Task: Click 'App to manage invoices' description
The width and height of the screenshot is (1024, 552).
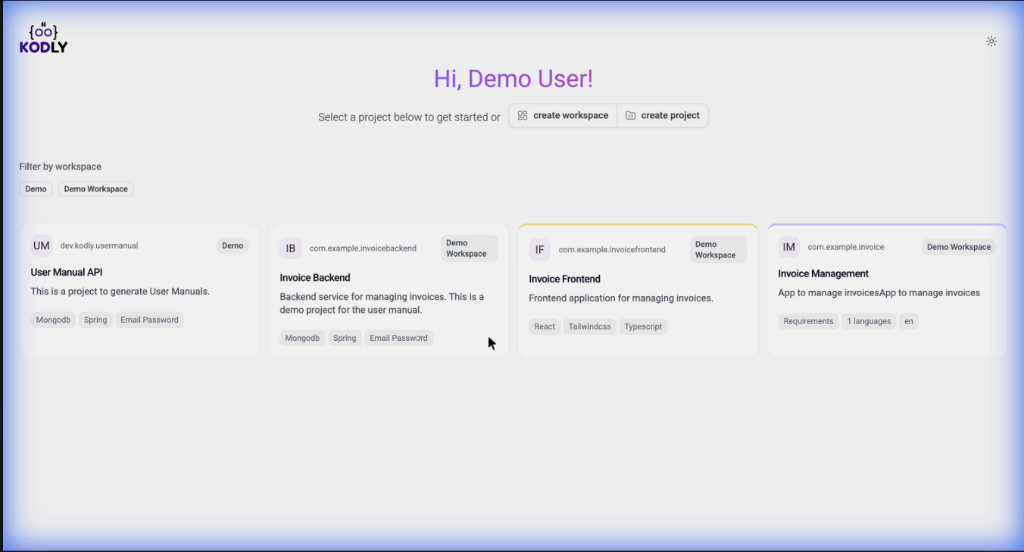Action: point(879,293)
